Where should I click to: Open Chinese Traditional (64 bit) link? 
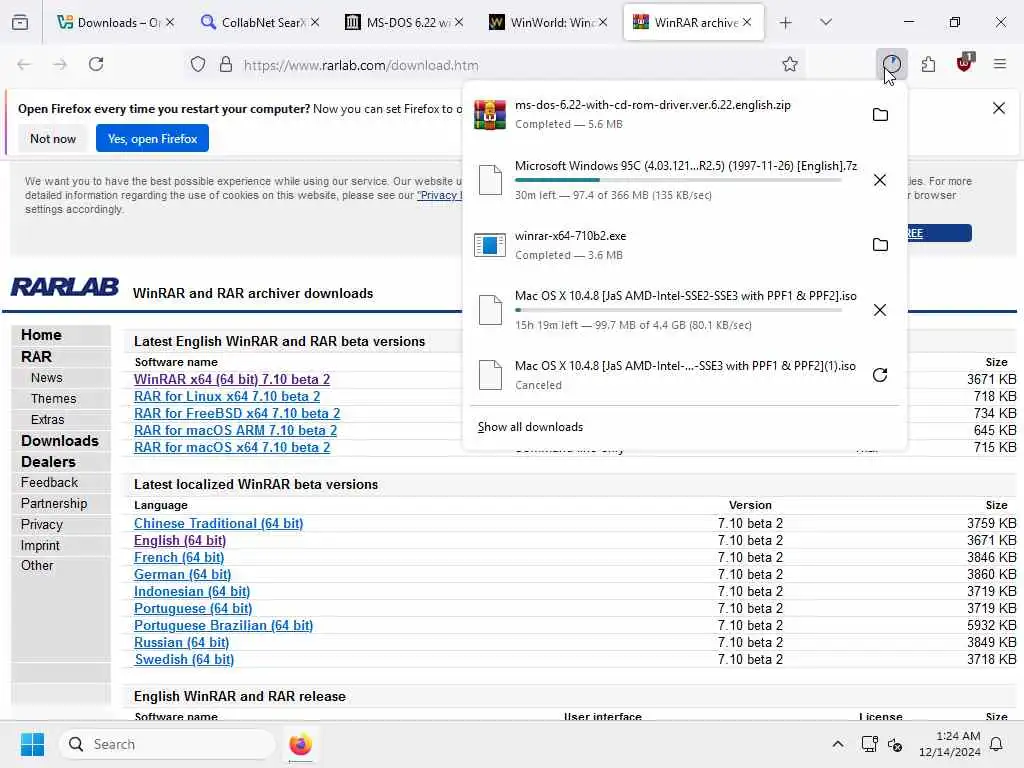[218, 524]
